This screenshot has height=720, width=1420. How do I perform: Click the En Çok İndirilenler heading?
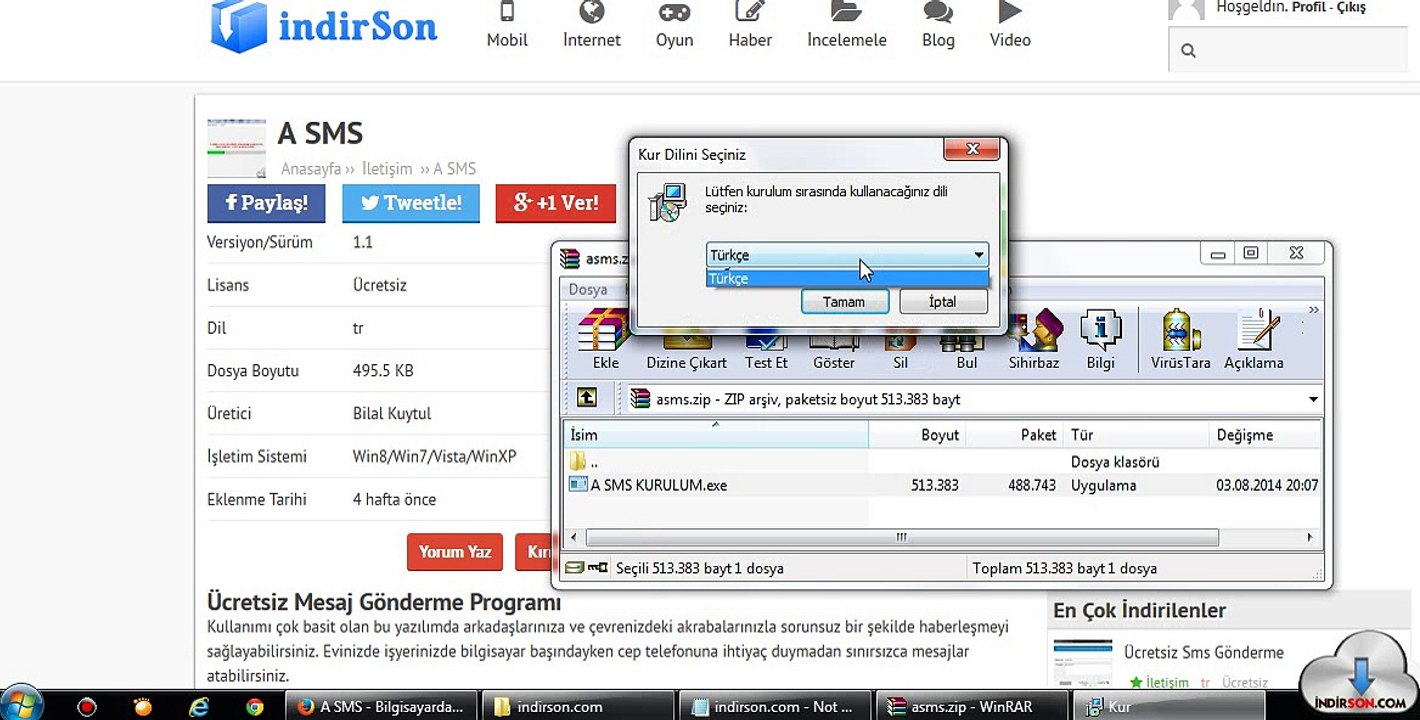pyautogui.click(x=1139, y=610)
